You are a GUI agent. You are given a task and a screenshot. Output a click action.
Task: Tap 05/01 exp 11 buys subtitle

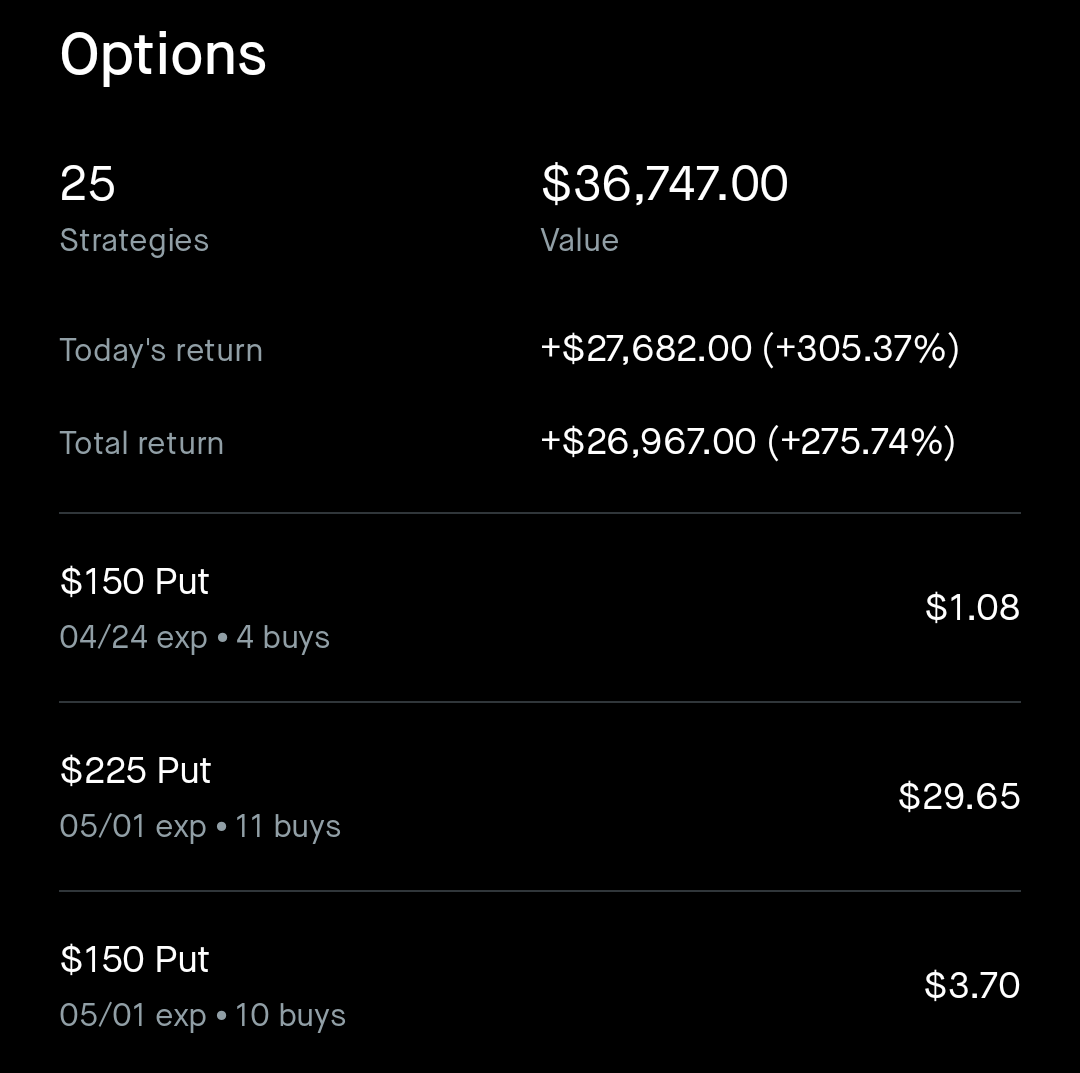(200, 827)
